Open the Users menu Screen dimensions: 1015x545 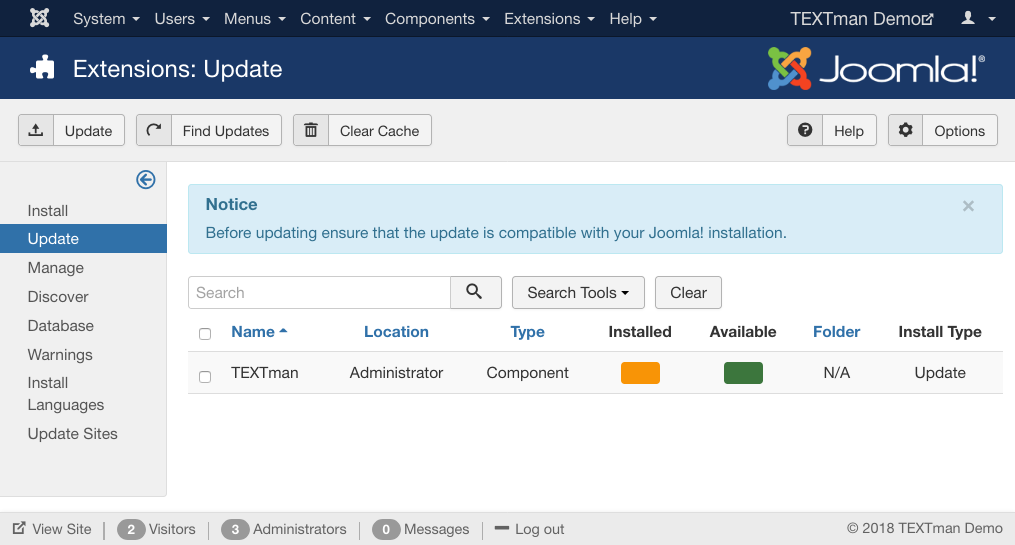[182, 19]
